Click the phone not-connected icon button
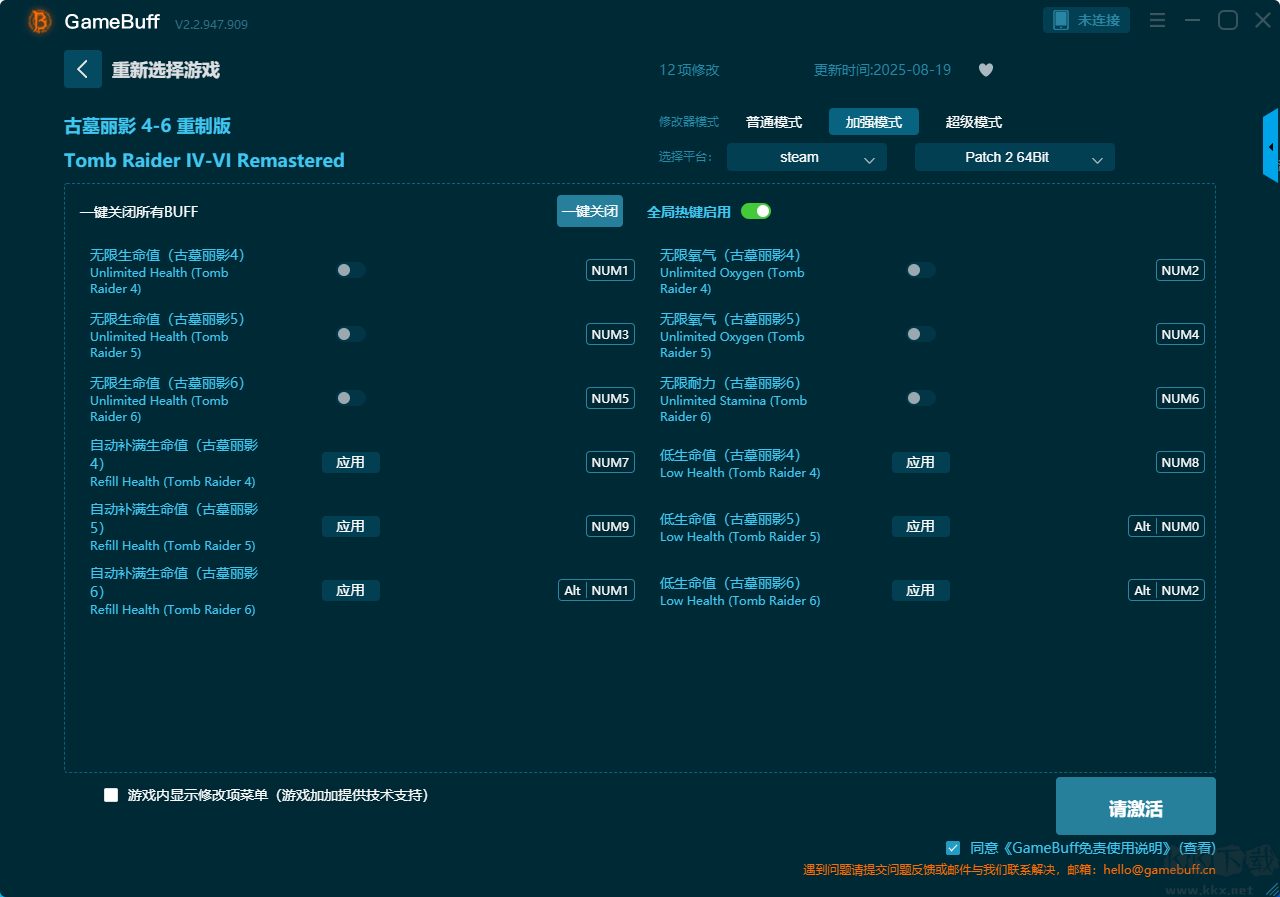The height and width of the screenshot is (897, 1280). 1086,20
